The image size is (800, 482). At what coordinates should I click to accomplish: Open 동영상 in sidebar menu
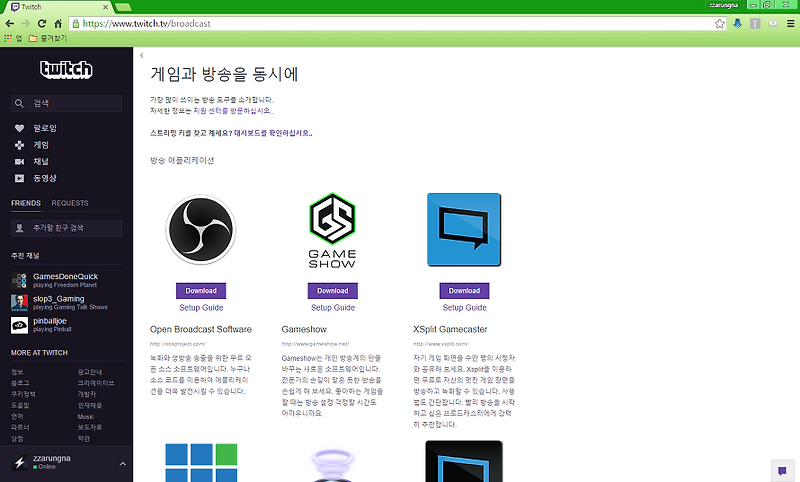[x=45, y=179]
